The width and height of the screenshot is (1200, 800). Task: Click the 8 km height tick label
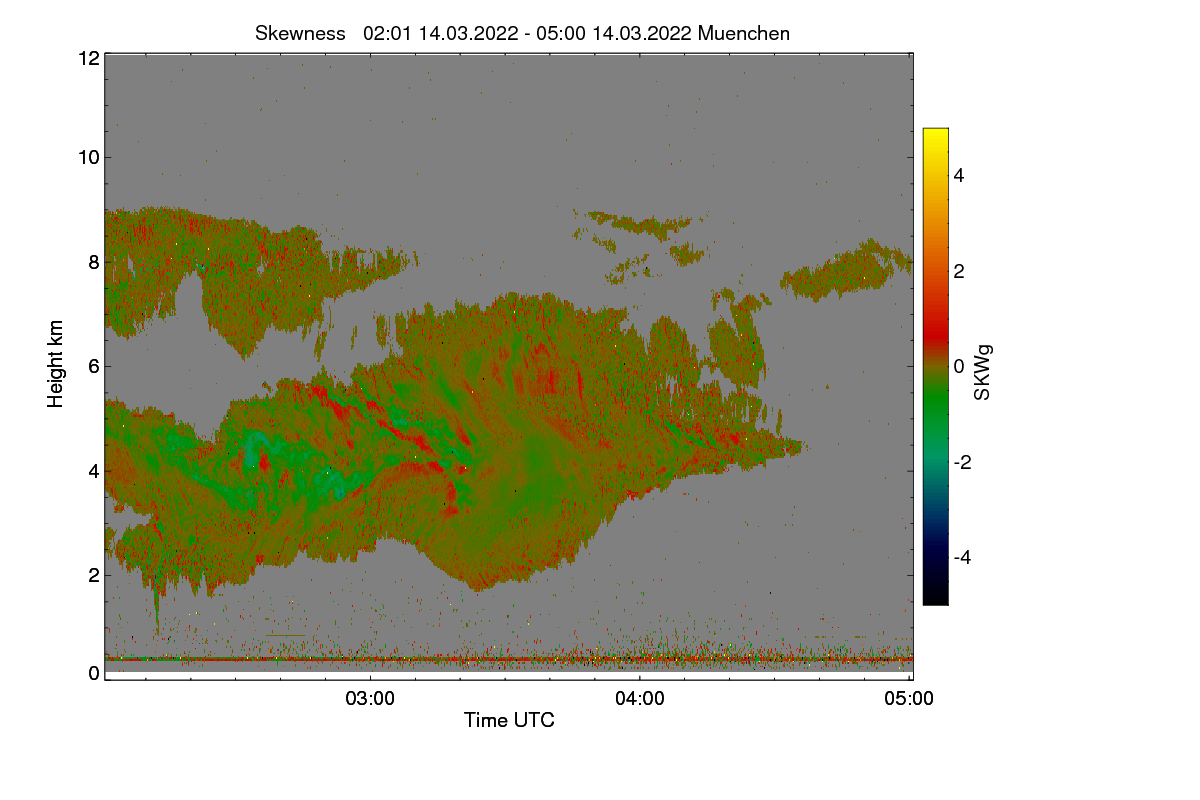(x=93, y=262)
